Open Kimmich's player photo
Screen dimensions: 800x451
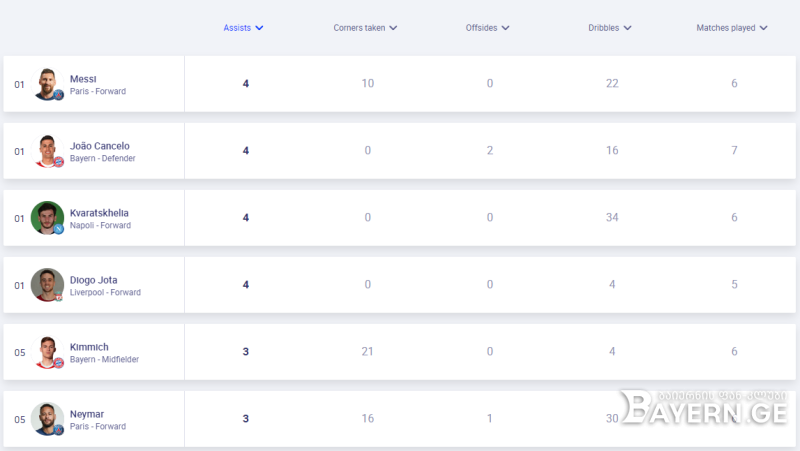tap(47, 352)
